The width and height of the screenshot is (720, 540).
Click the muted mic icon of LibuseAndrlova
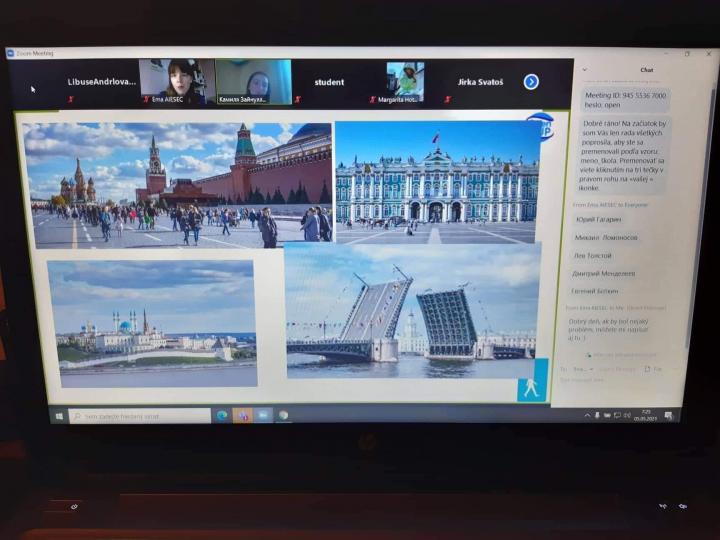coord(71,99)
